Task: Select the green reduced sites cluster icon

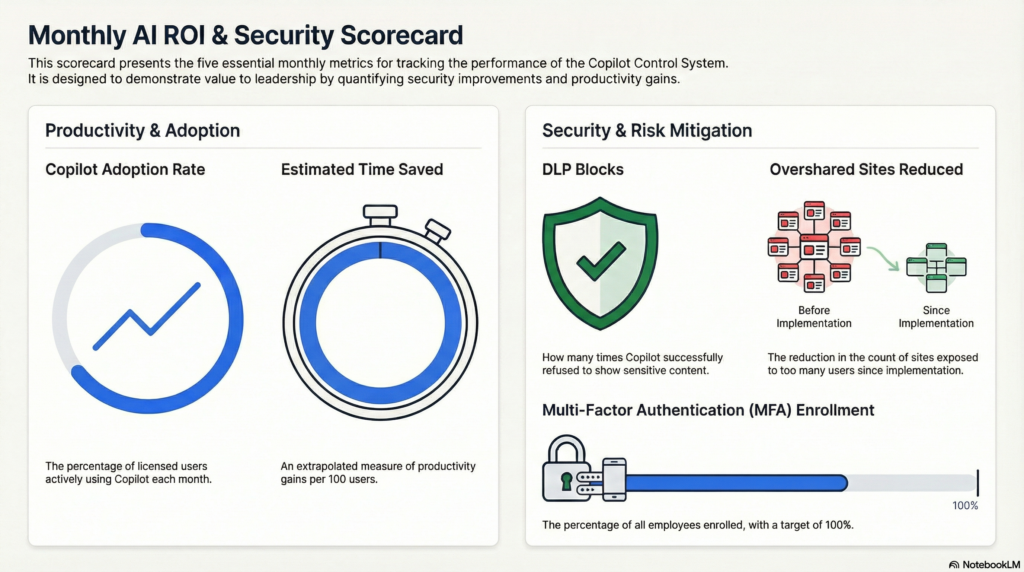Action: 936,267
